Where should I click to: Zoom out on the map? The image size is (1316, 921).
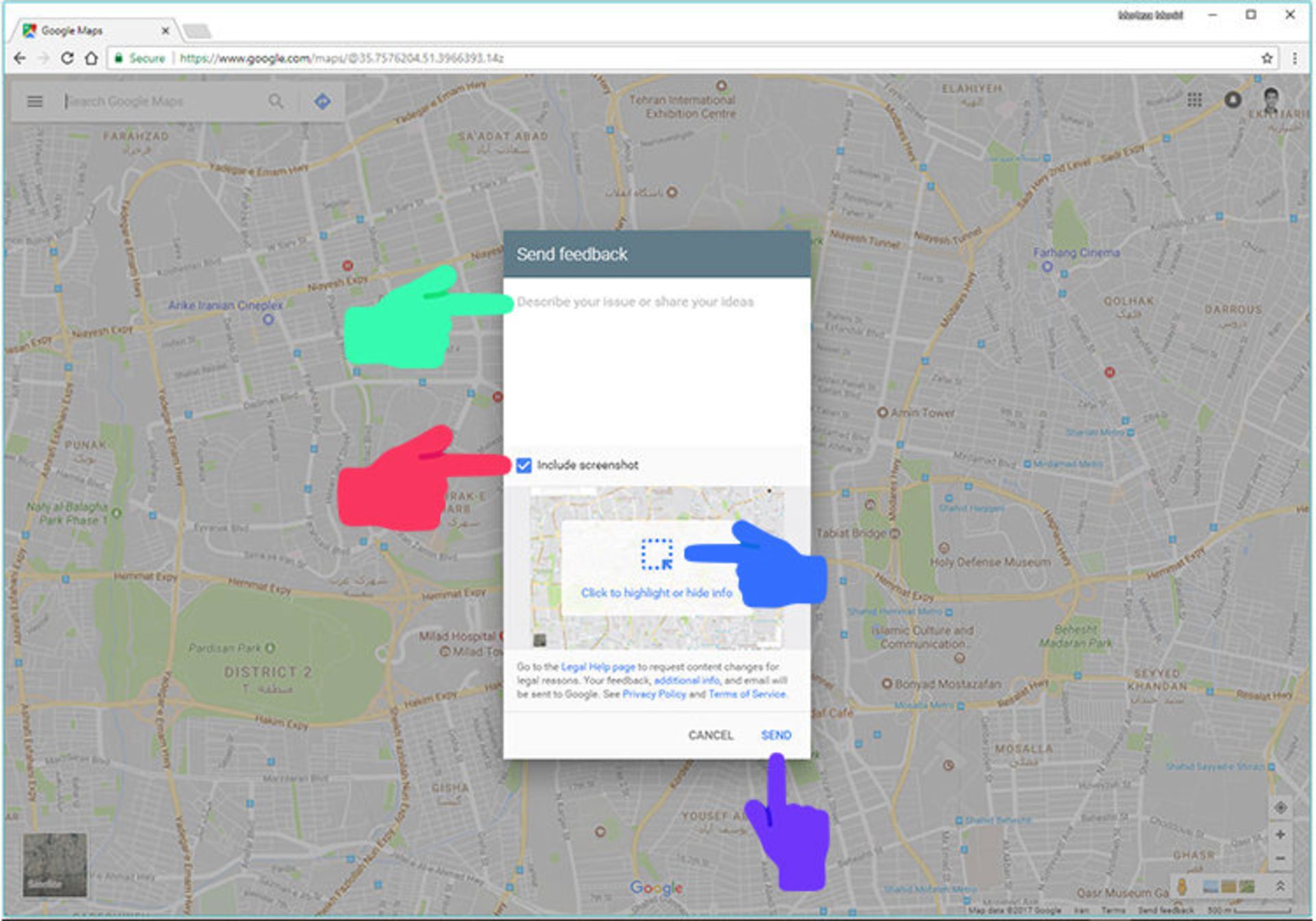(1280, 859)
